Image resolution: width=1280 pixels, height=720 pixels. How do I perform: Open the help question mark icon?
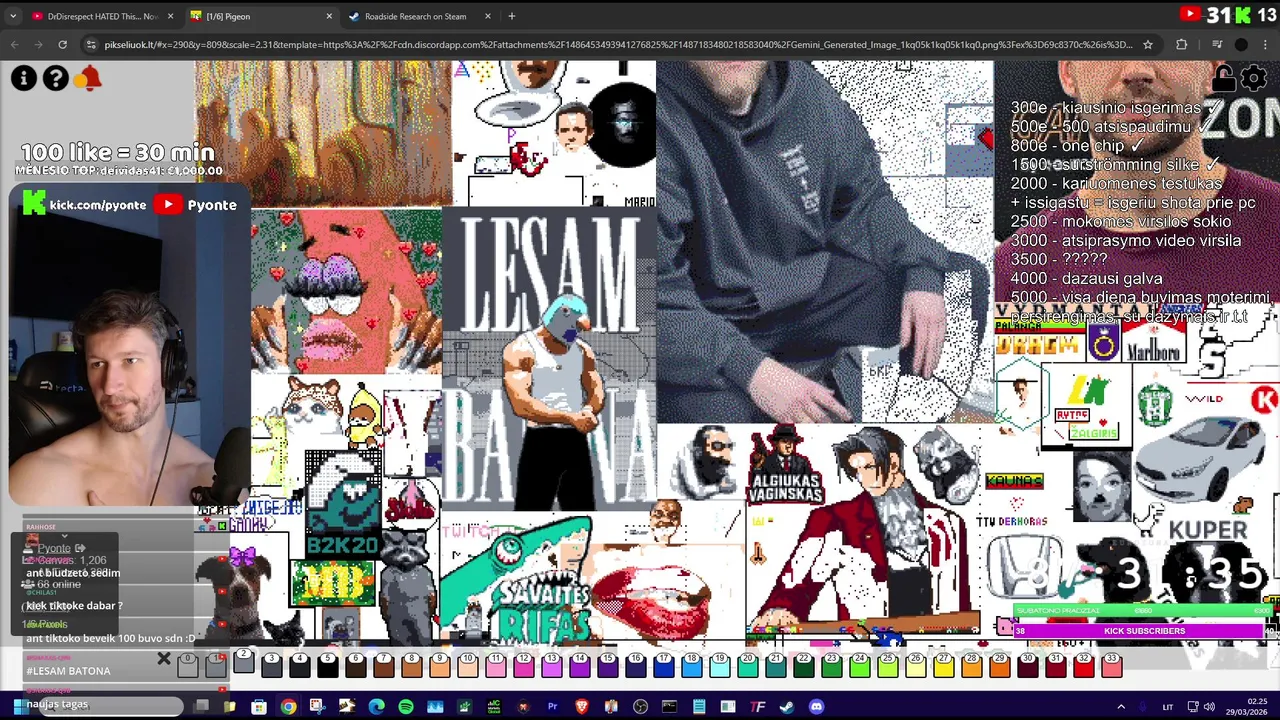point(56,78)
